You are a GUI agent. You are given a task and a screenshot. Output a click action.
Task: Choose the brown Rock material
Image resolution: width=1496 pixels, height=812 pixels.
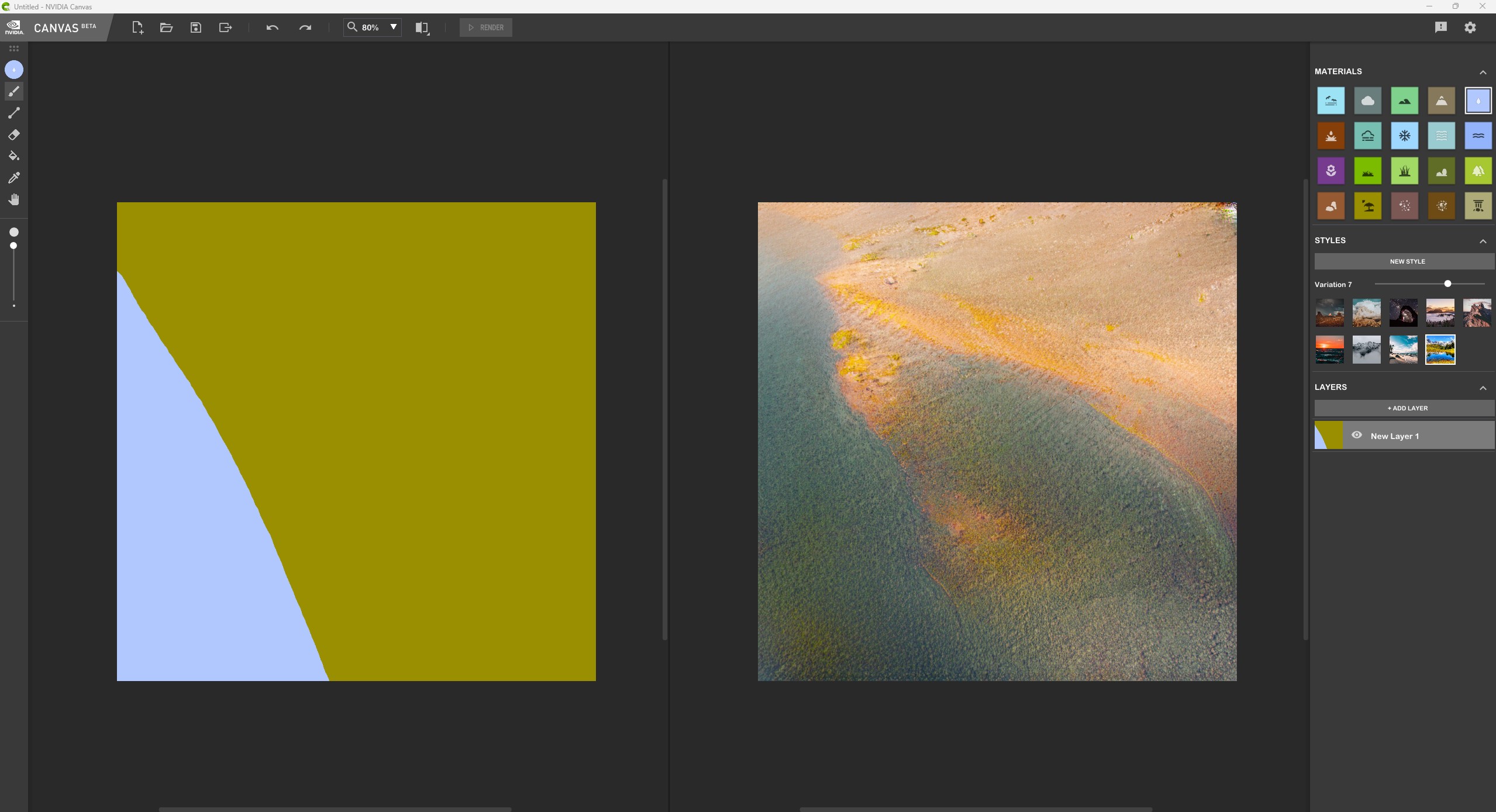click(1331, 206)
